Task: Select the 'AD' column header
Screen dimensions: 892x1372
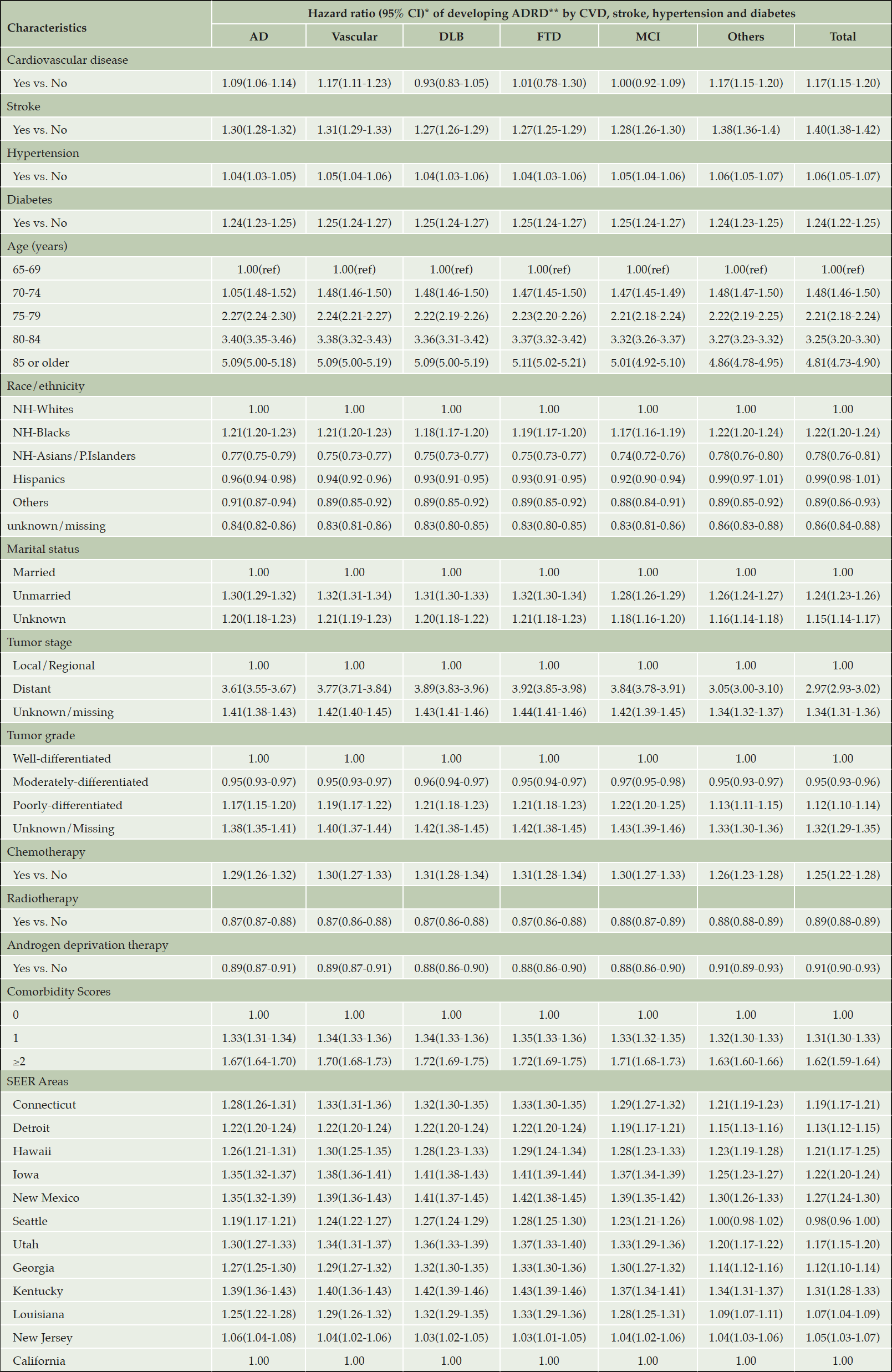Action: [259, 36]
